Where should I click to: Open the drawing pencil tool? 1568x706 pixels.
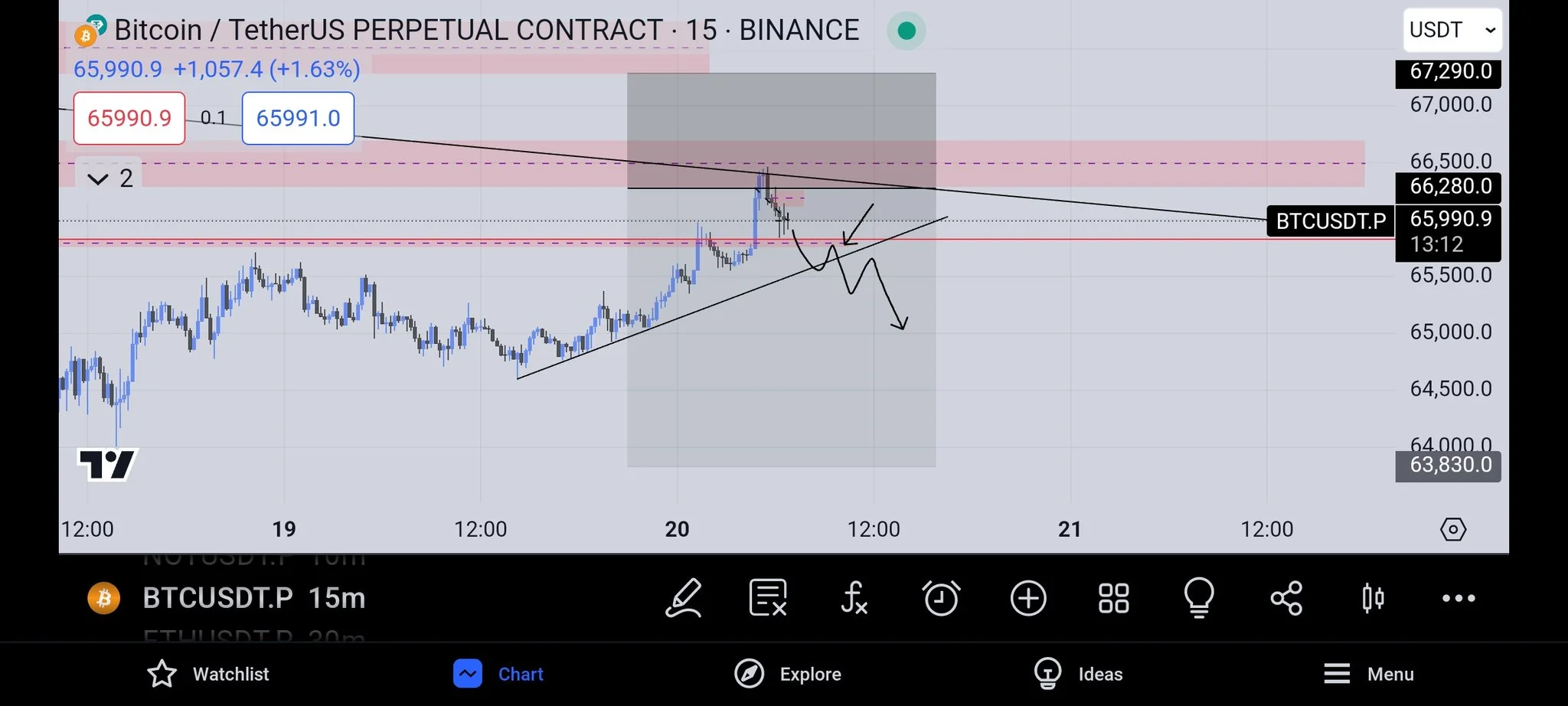point(684,598)
